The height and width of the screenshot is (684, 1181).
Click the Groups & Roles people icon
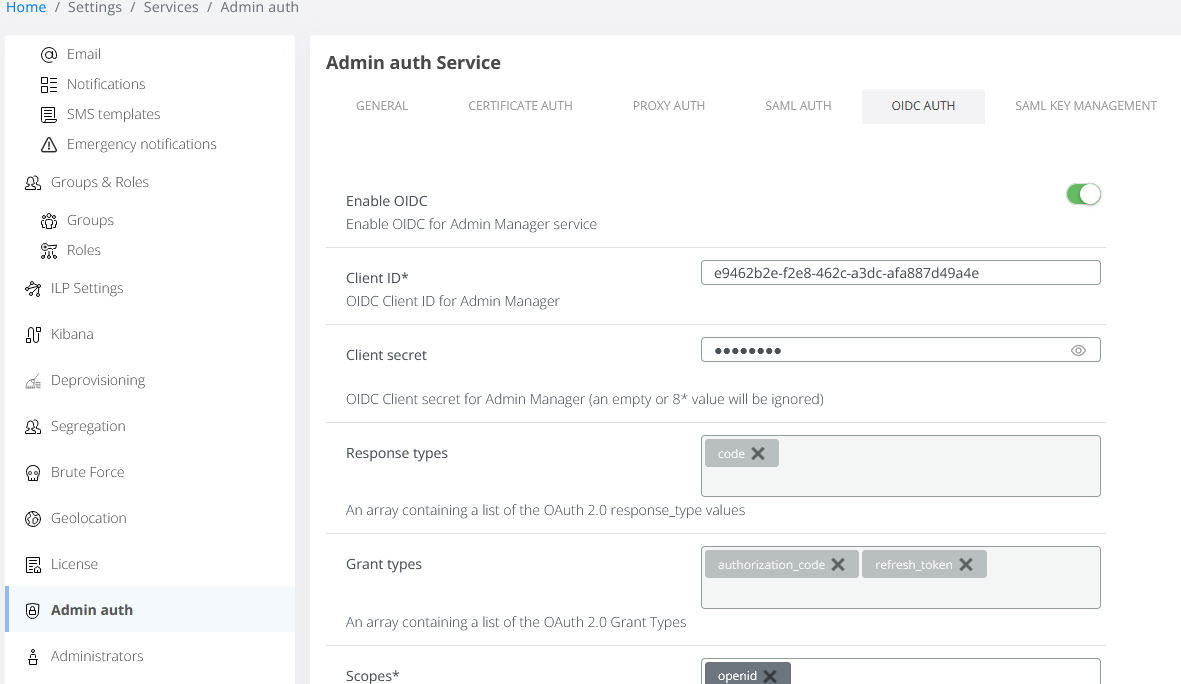click(33, 183)
